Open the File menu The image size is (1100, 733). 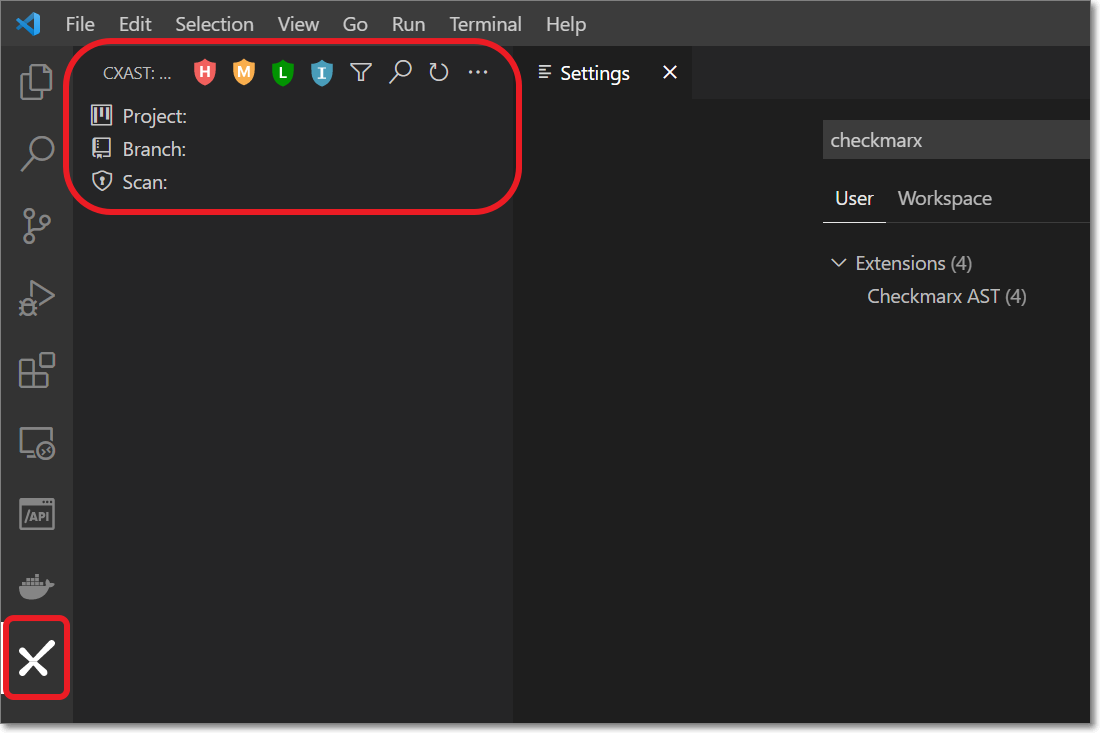tap(80, 24)
